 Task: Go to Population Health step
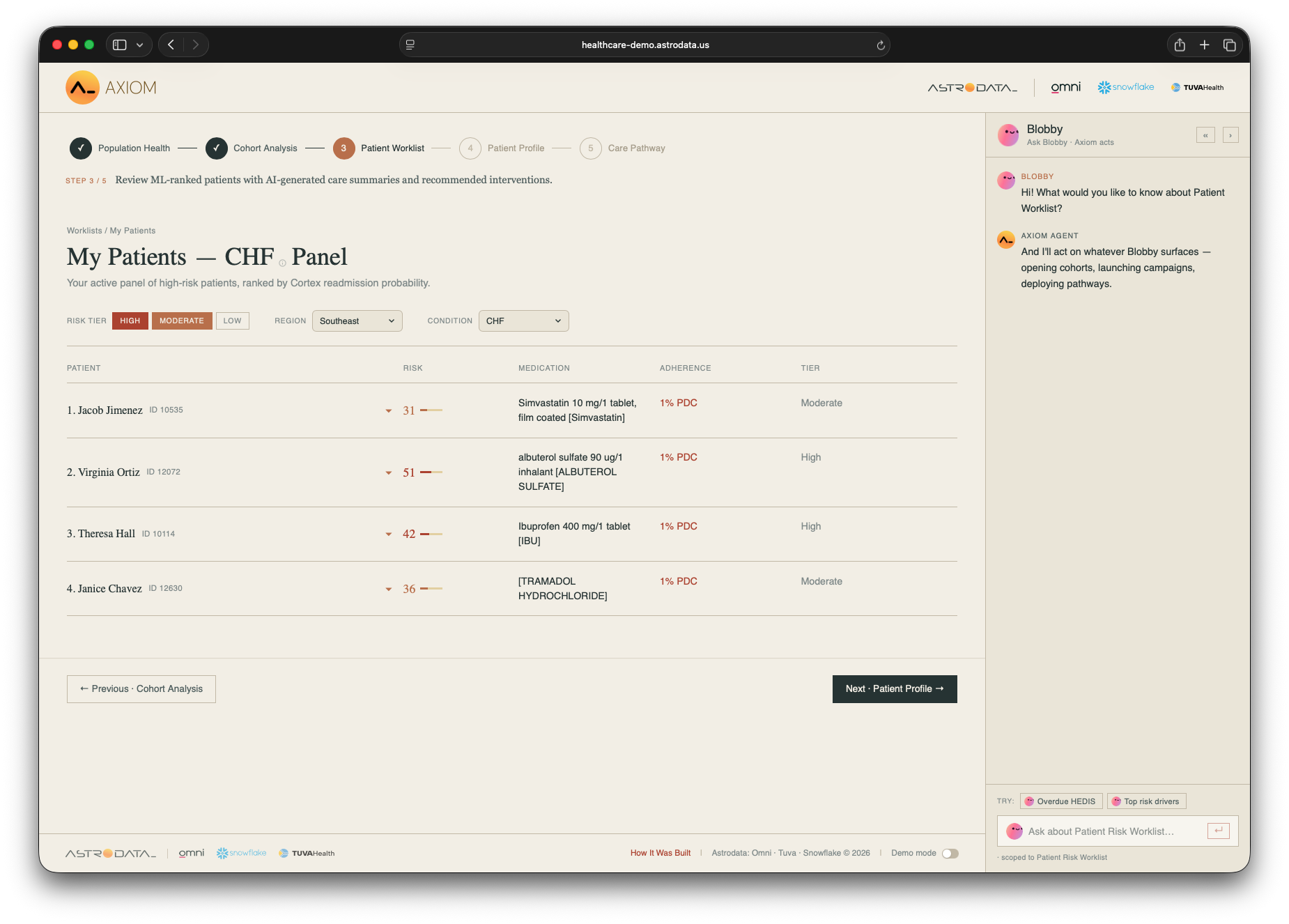(120, 148)
